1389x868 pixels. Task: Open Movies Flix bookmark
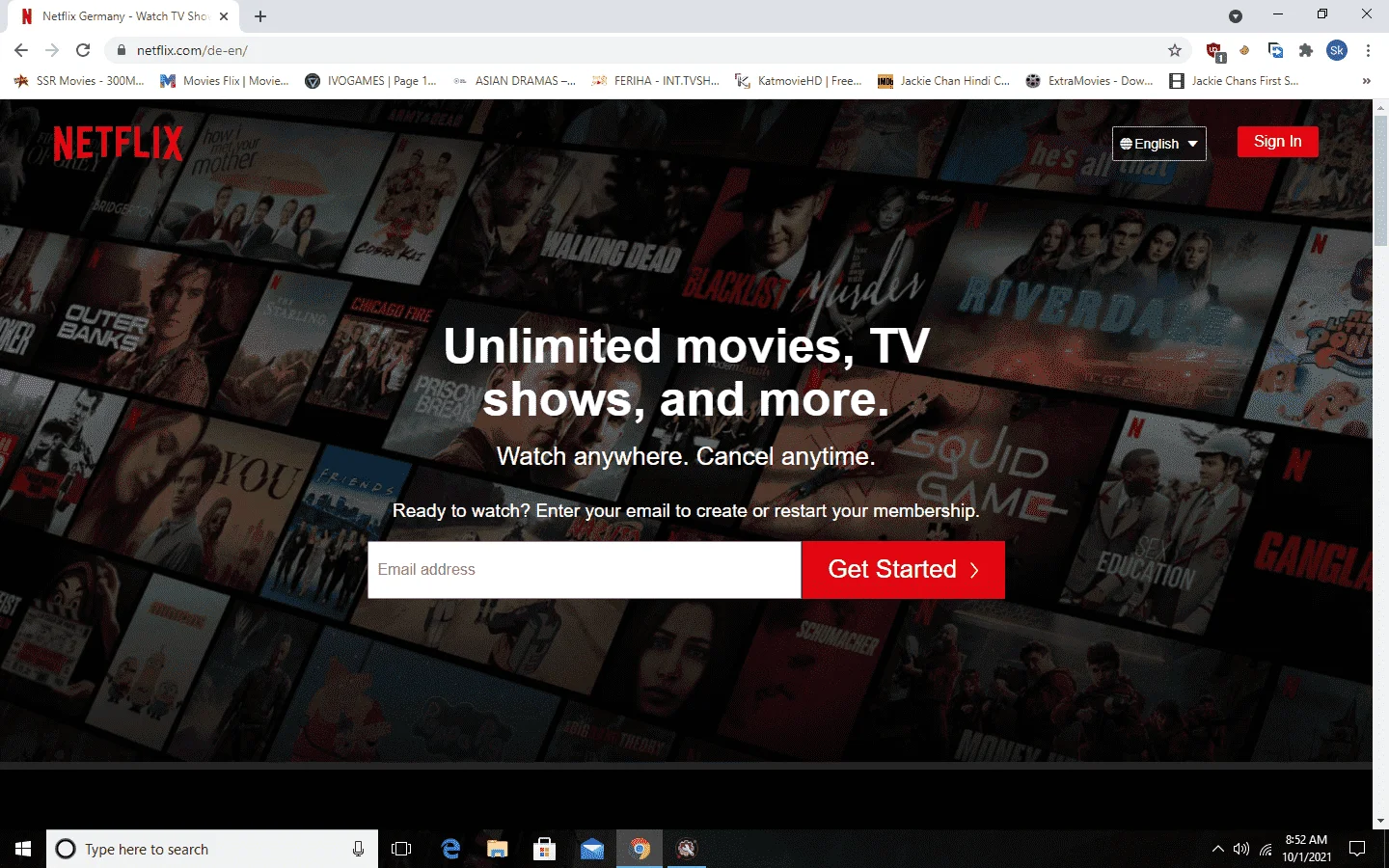tap(225, 81)
